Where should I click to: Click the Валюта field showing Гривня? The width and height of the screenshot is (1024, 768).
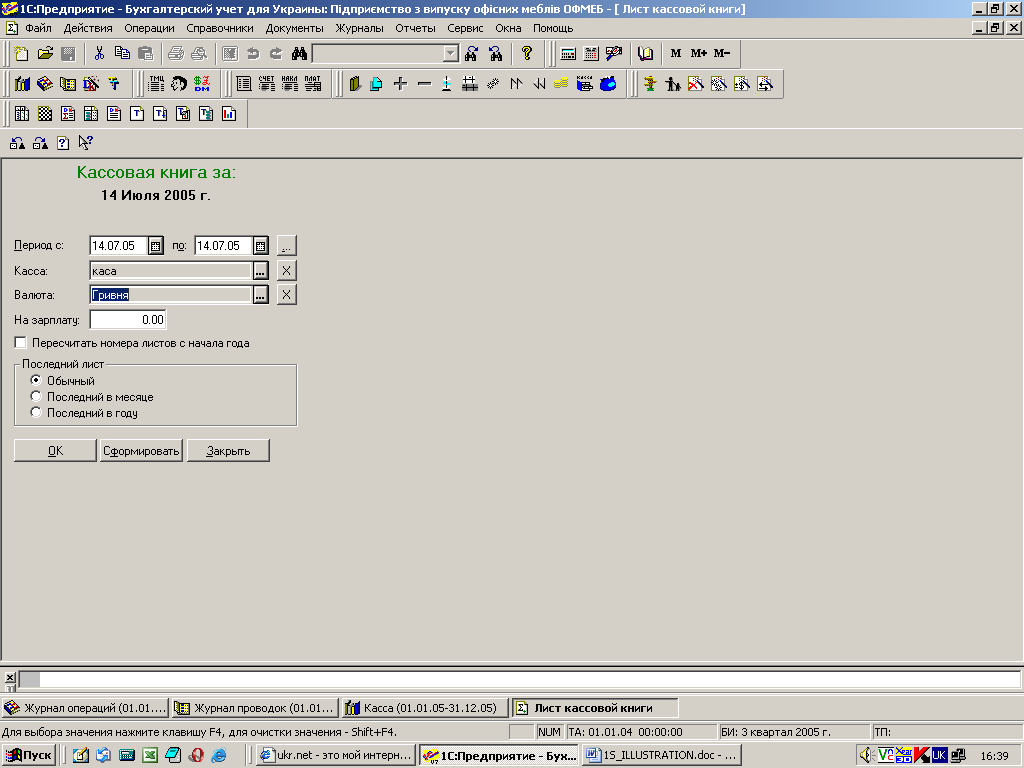pyautogui.click(x=170, y=295)
